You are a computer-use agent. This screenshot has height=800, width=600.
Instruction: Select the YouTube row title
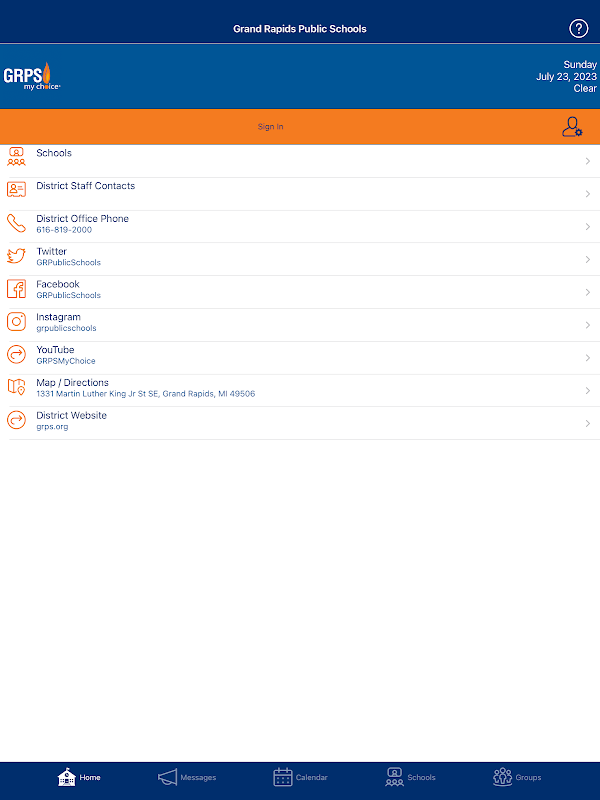coord(55,349)
